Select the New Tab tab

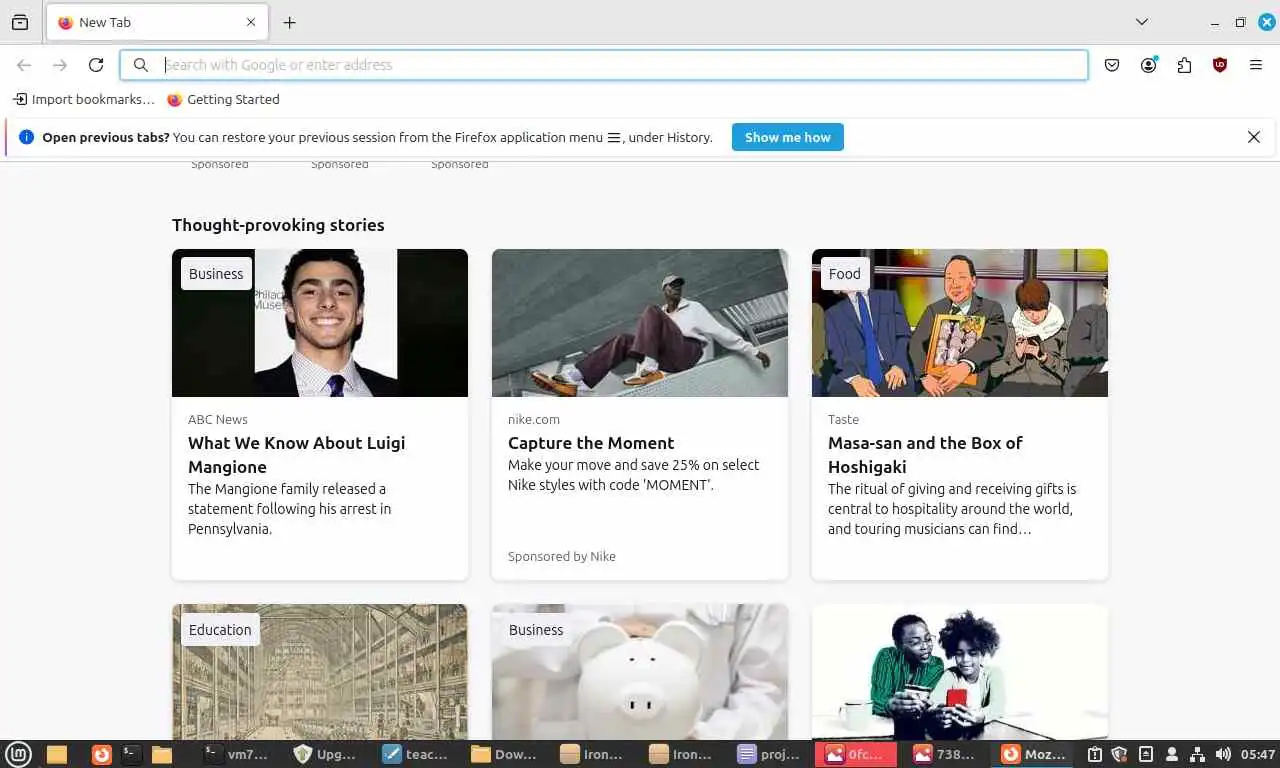click(x=155, y=22)
